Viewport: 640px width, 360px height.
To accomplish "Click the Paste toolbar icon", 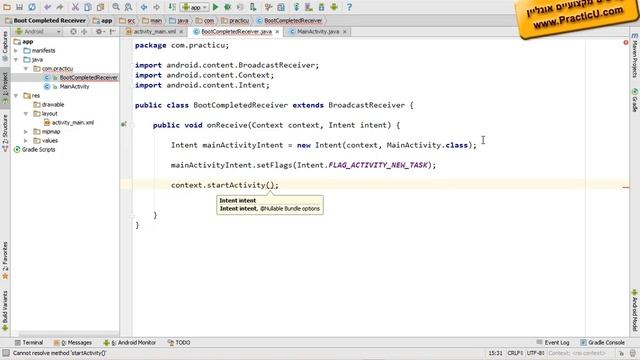I will [100, 7].
